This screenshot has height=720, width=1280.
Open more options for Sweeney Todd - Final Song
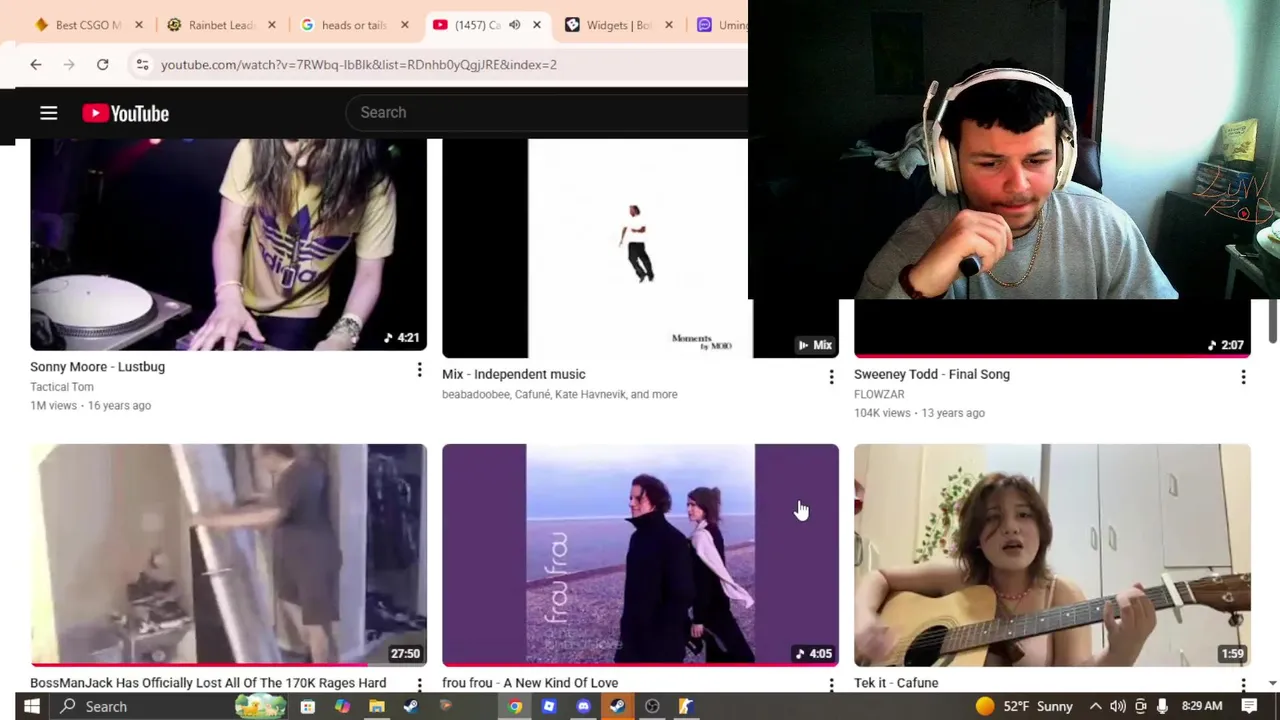[1243, 377]
